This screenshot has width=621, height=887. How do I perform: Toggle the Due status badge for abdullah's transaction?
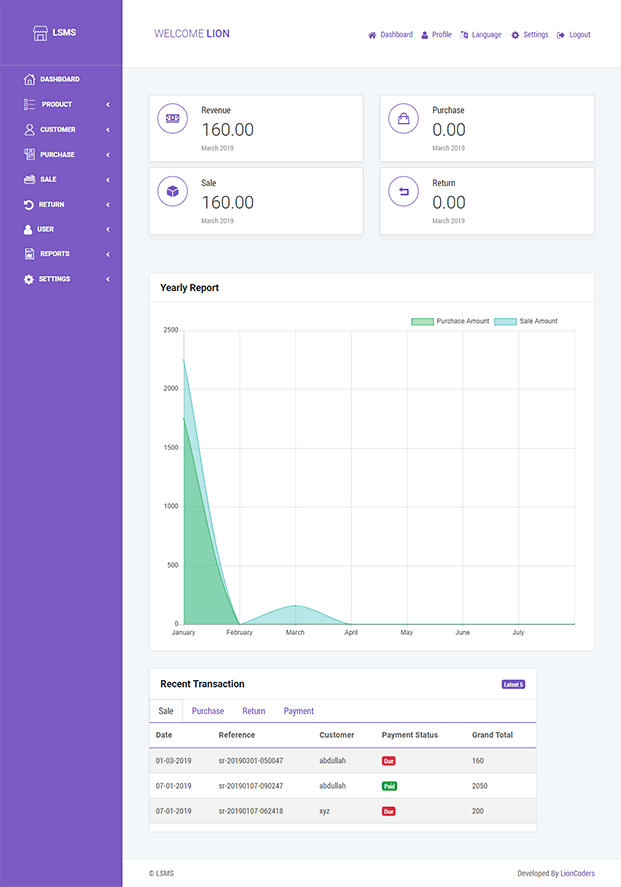click(x=390, y=760)
